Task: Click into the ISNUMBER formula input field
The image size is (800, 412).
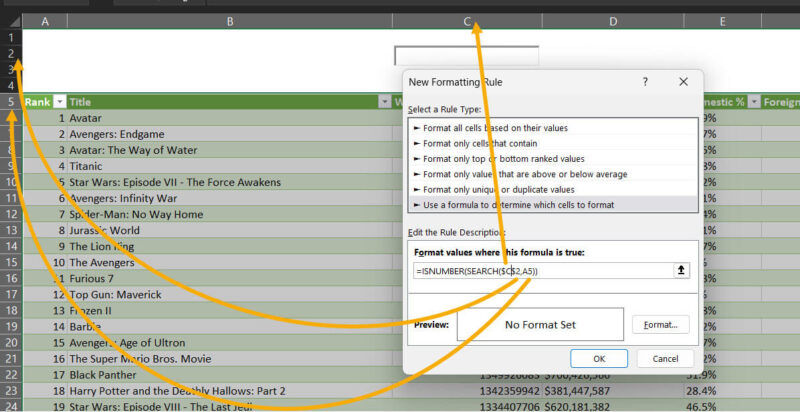Action: (543, 271)
